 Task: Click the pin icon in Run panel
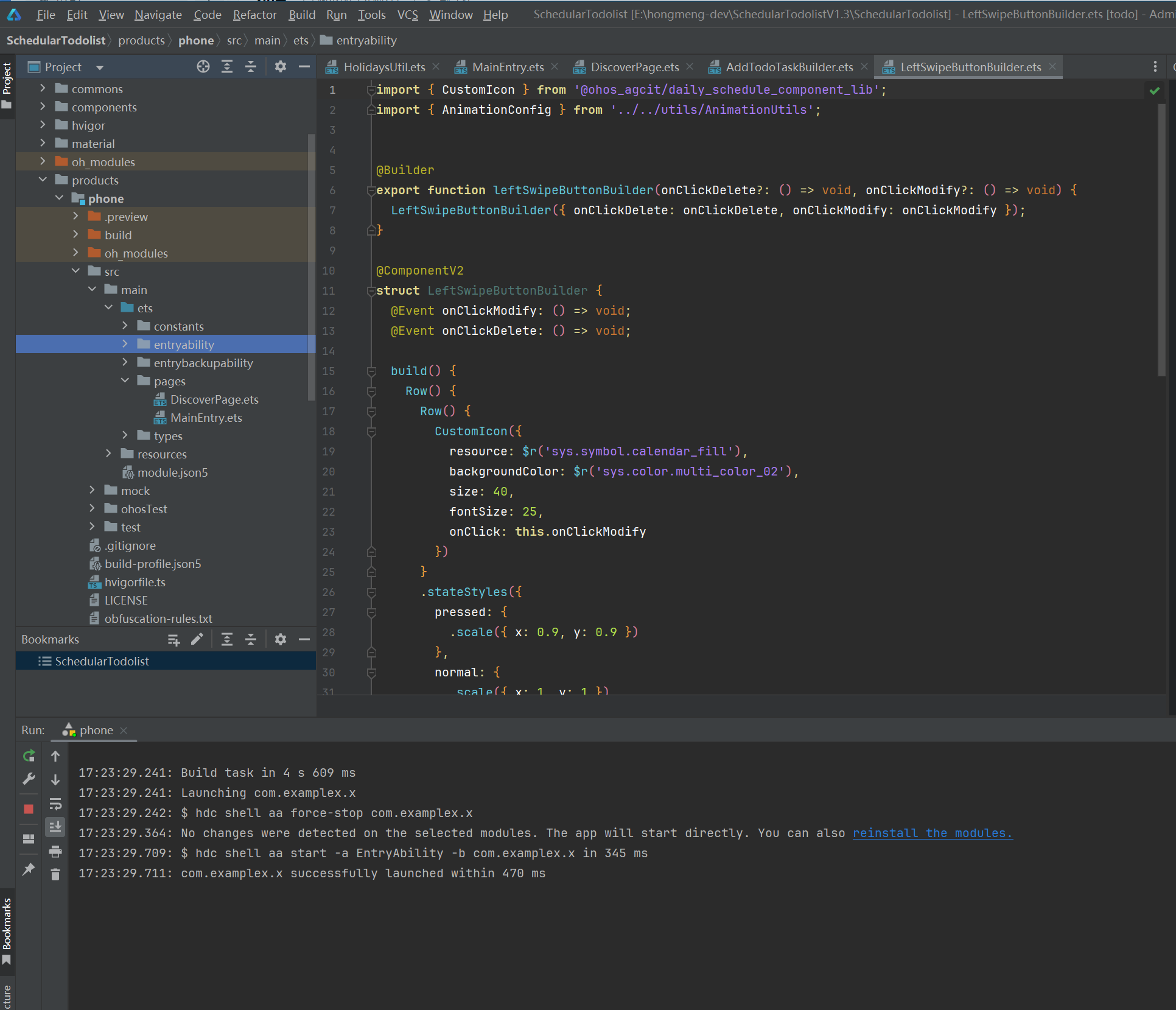[29, 869]
